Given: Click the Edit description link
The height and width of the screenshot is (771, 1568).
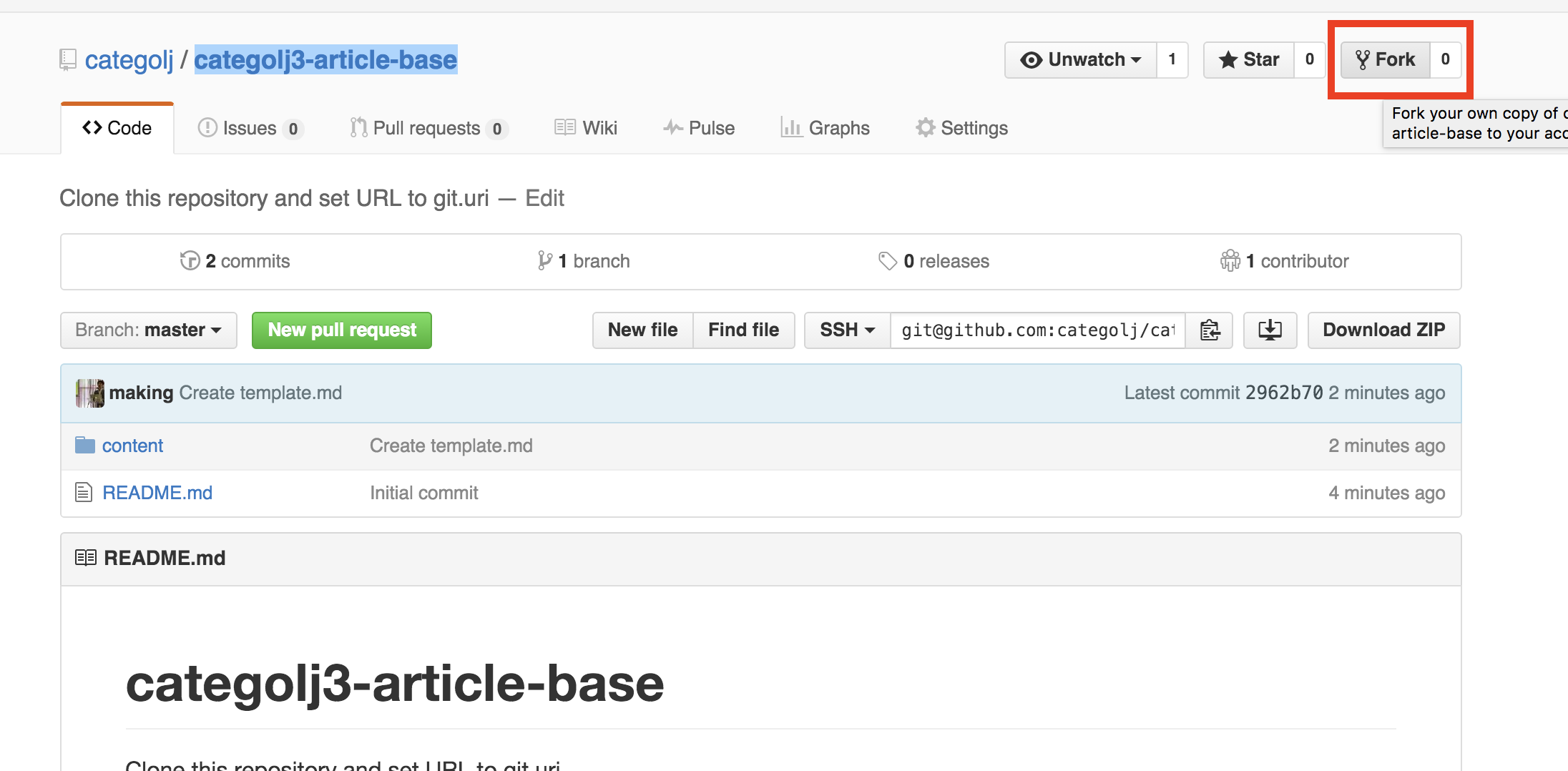Looking at the screenshot, I should point(544,198).
